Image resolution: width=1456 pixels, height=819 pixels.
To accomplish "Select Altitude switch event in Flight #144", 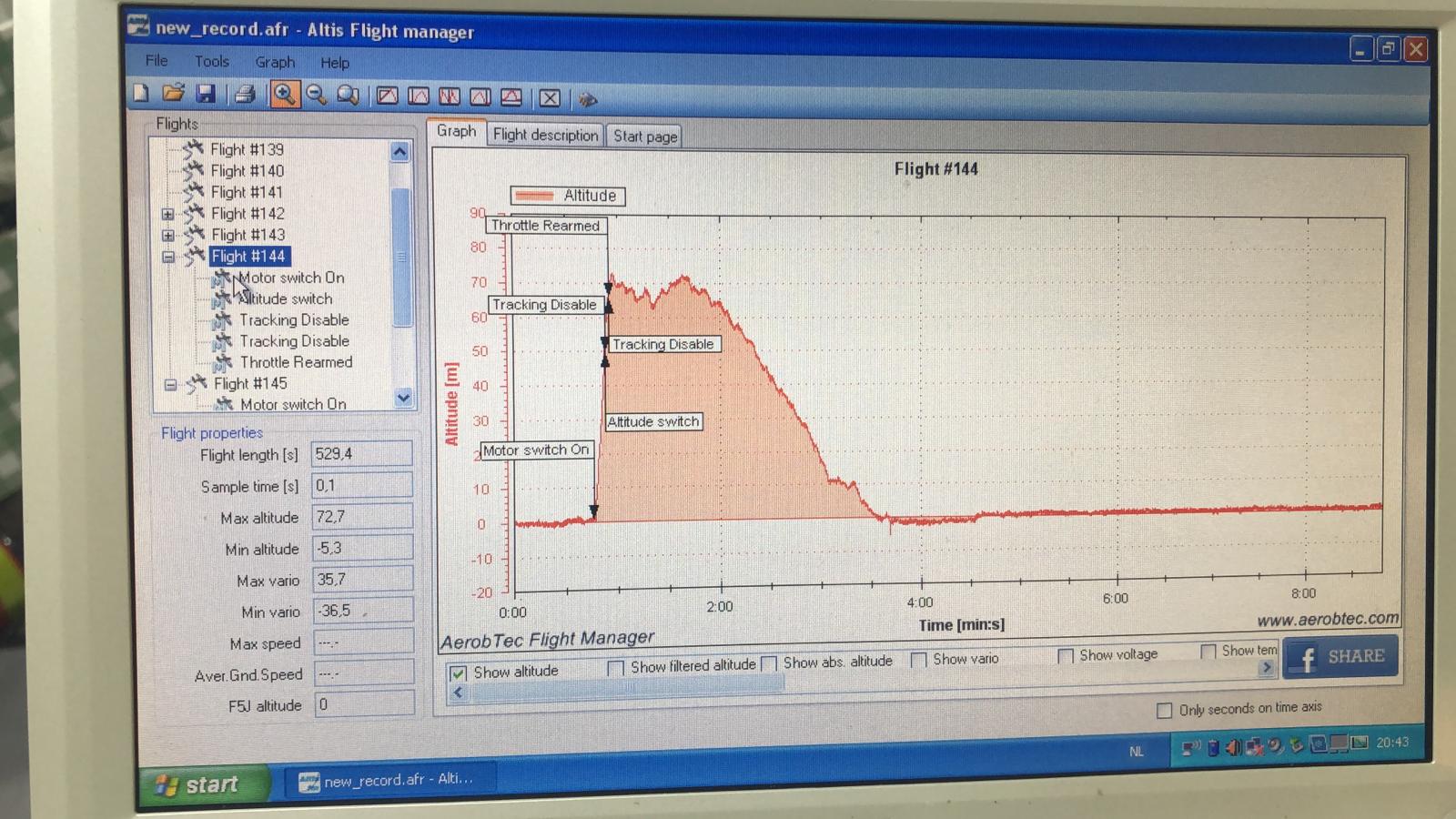I will (286, 298).
